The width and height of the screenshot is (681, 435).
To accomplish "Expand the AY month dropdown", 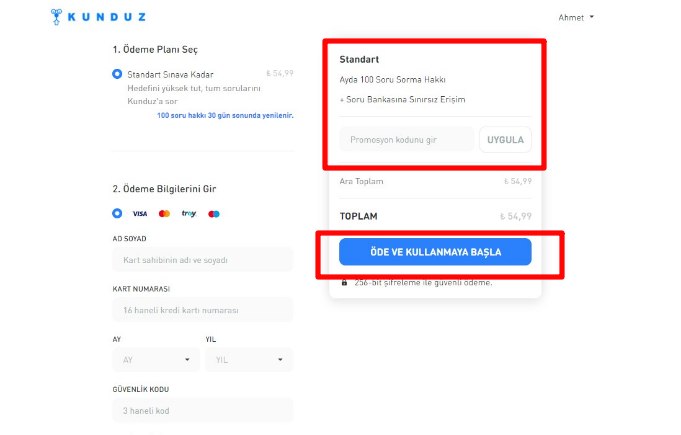I will coord(156,360).
